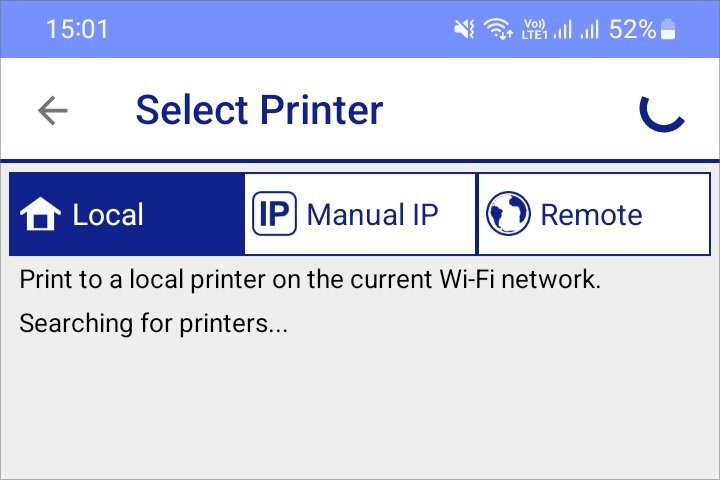Tap the Wi-Fi status bar icon
The image size is (720, 480).
(x=499, y=29)
